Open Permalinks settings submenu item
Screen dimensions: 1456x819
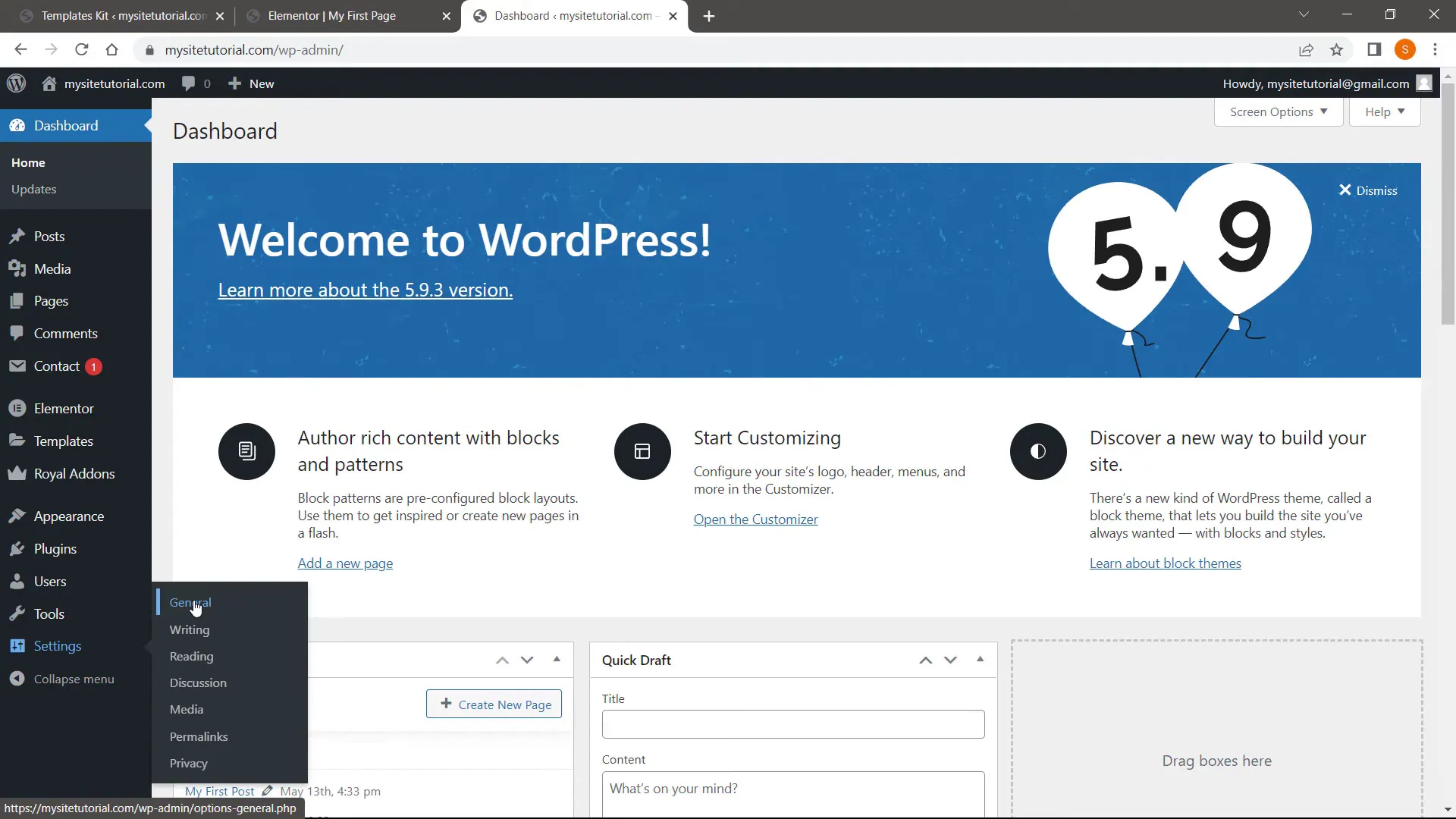coord(199,737)
